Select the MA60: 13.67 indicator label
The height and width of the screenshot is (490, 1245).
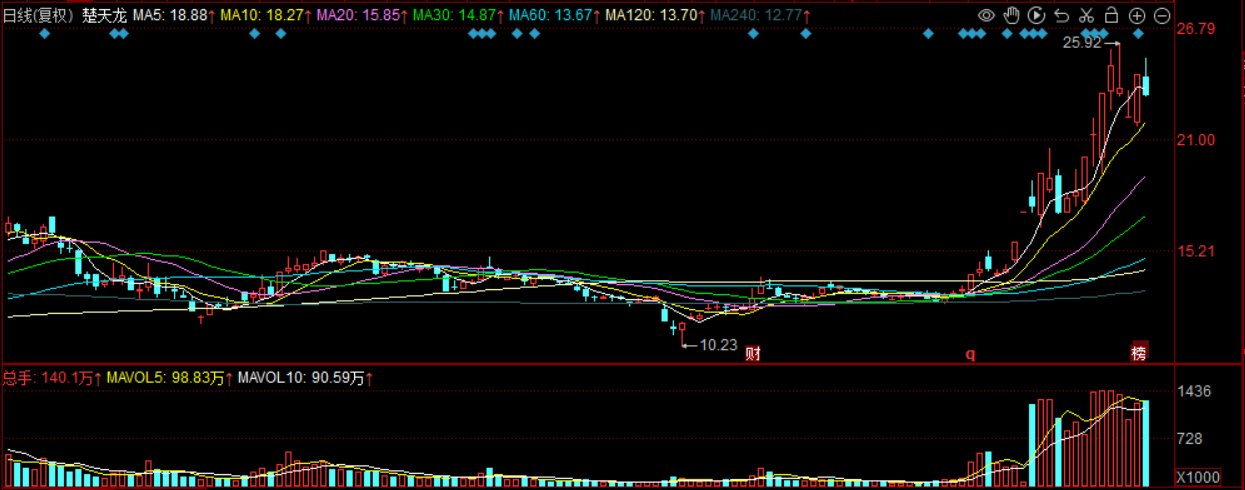tap(552, 16)
